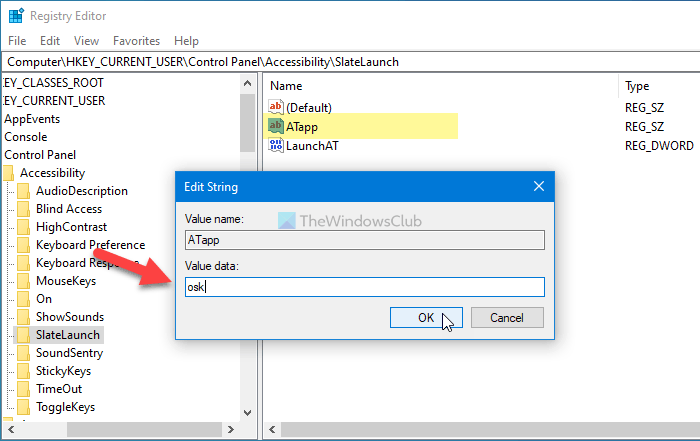Click the tree pane vertical scrollbar thumb

pyautogui.click(x=247, y=123)
